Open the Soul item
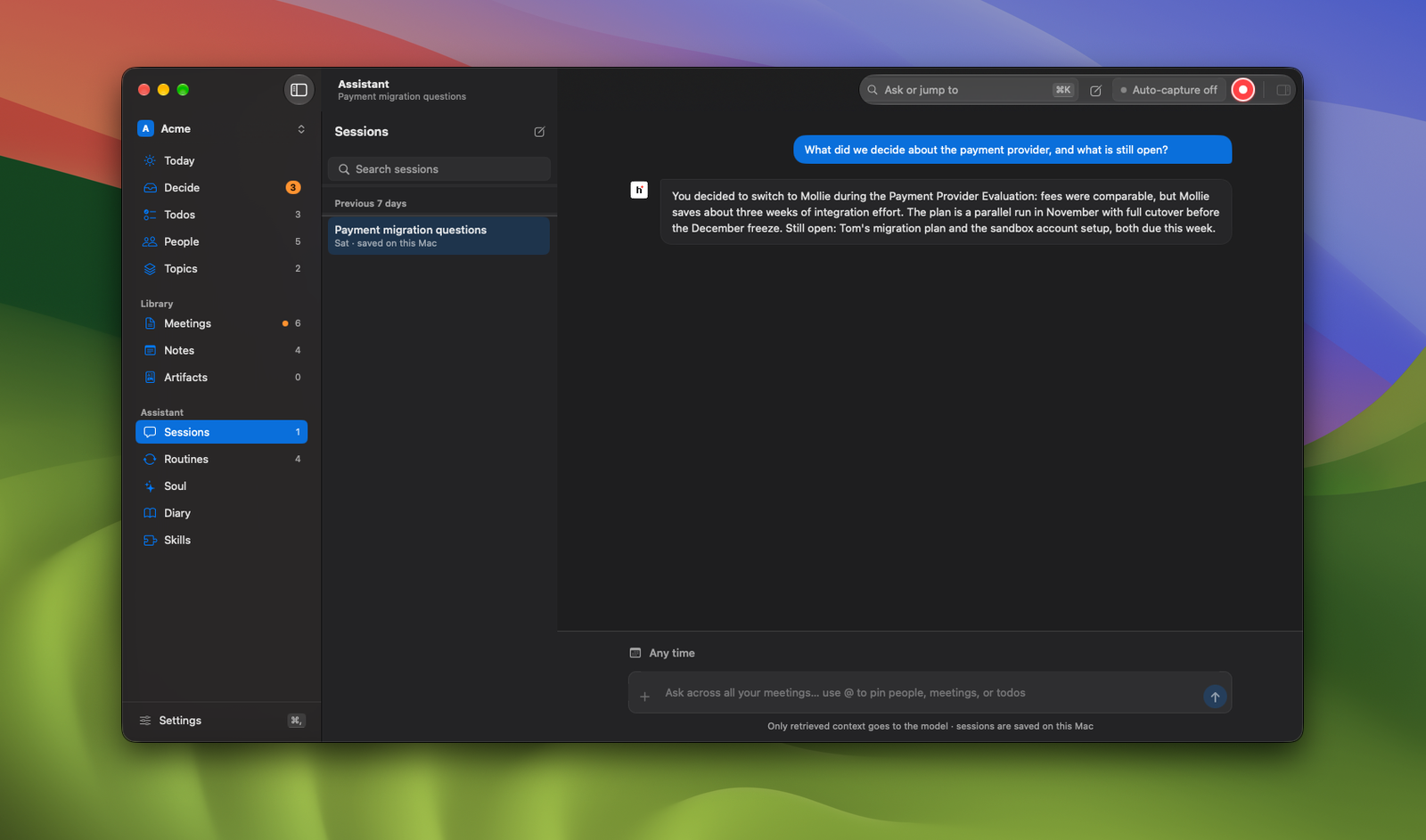This screenshot has height=840, width=1426. [221, 486]
